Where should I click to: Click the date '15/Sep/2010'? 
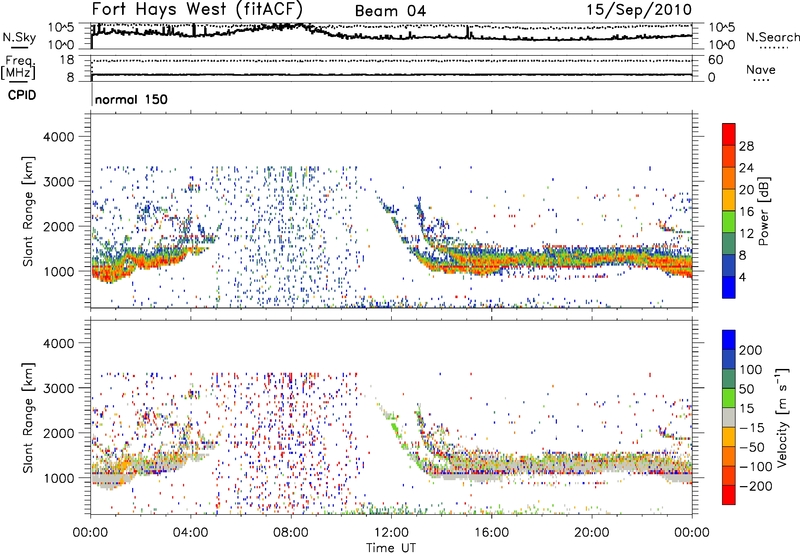639,10
